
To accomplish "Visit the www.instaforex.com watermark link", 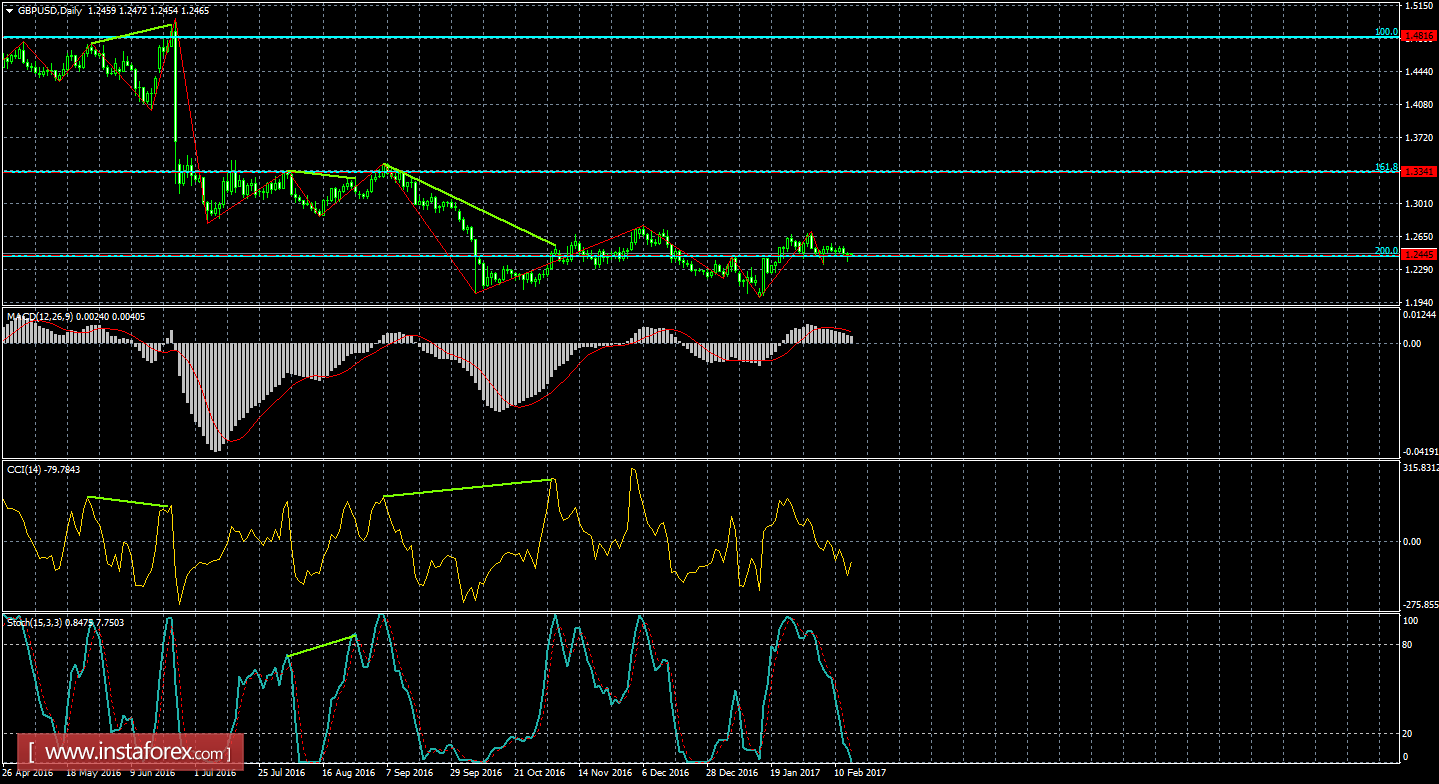I will (x=130, y=750).
